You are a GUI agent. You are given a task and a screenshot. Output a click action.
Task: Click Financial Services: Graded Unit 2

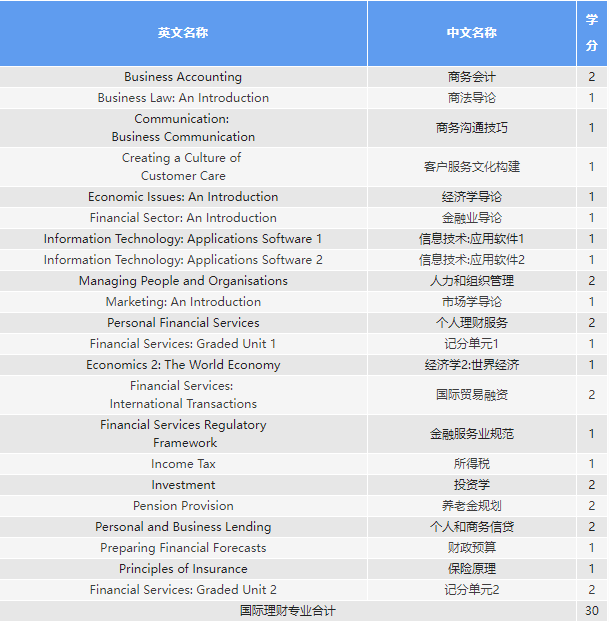[183, 590]
